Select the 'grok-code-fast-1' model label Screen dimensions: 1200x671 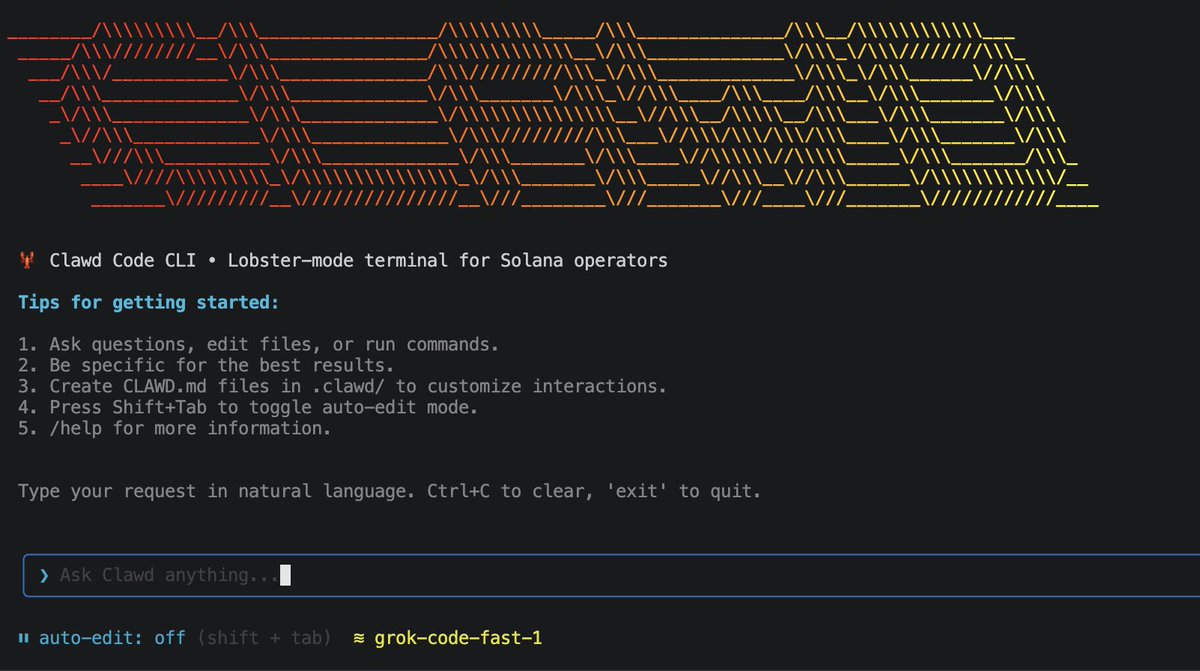tap(458, 637)
